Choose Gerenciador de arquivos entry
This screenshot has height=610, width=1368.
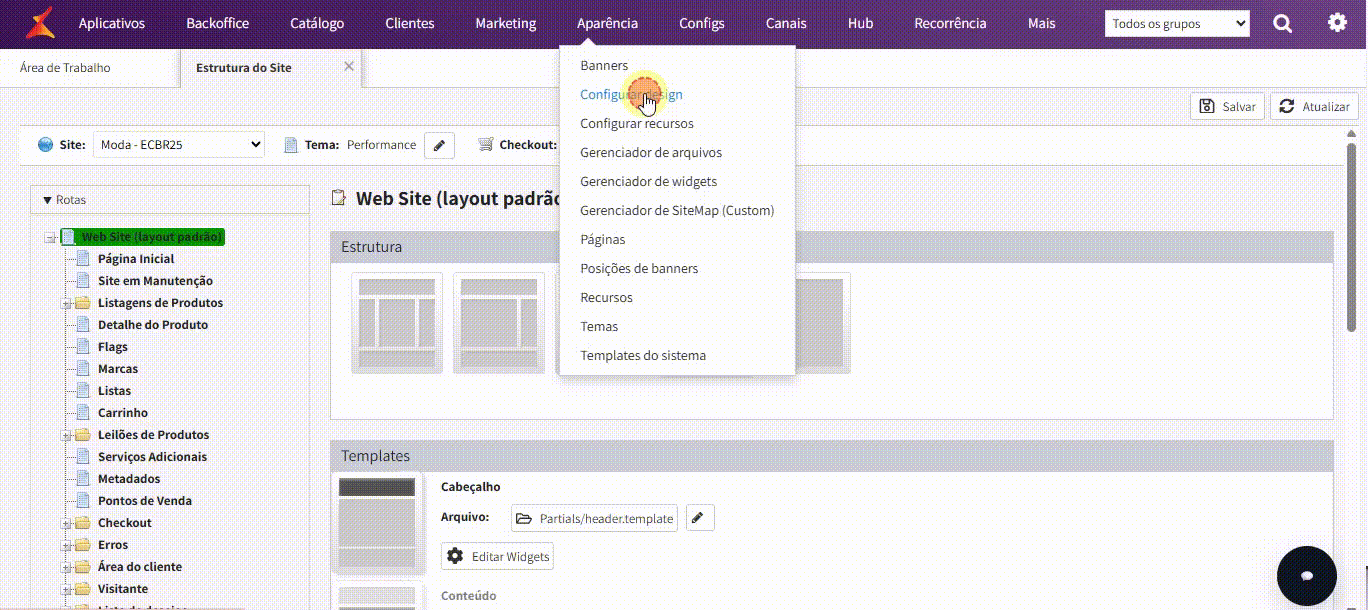(x=651, y=153)
